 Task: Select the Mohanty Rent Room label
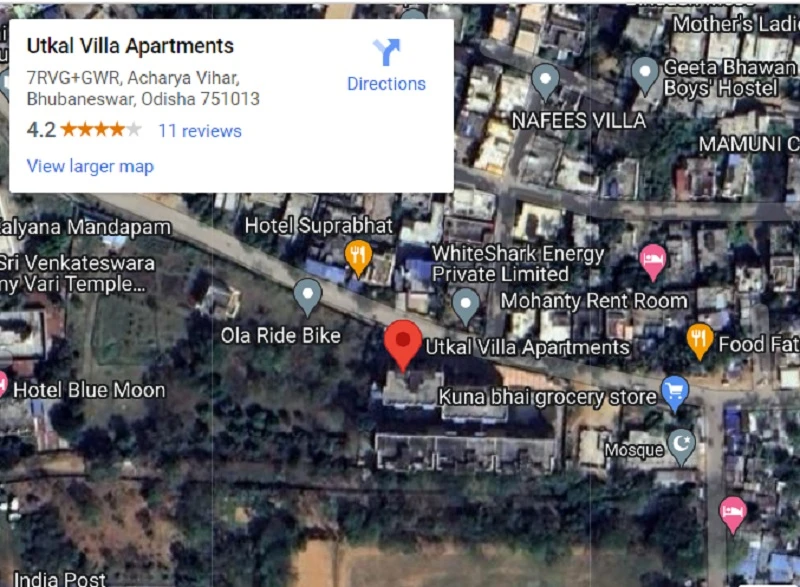[x=594, y=301]
